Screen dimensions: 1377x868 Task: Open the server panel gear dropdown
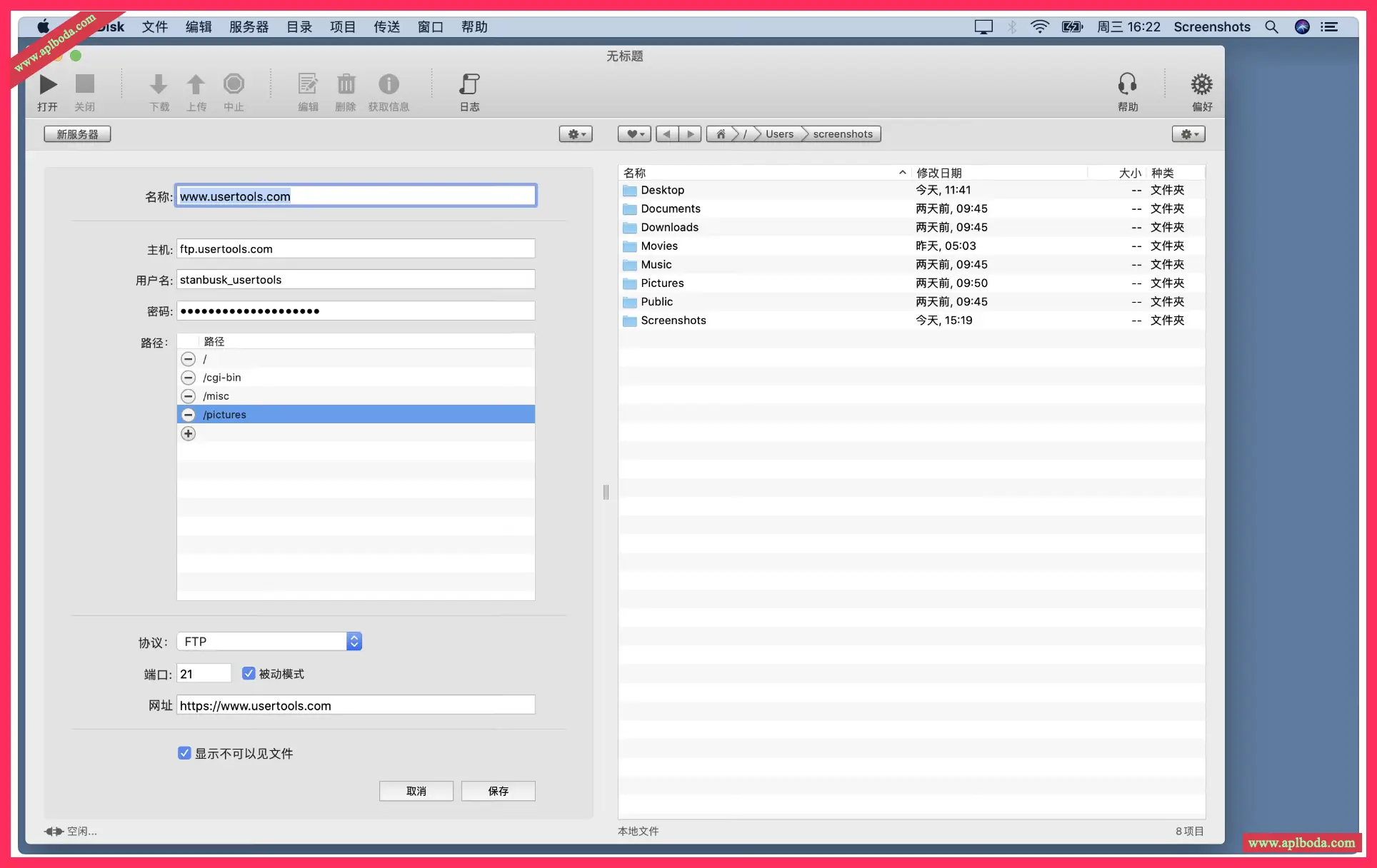pos(576,134)
